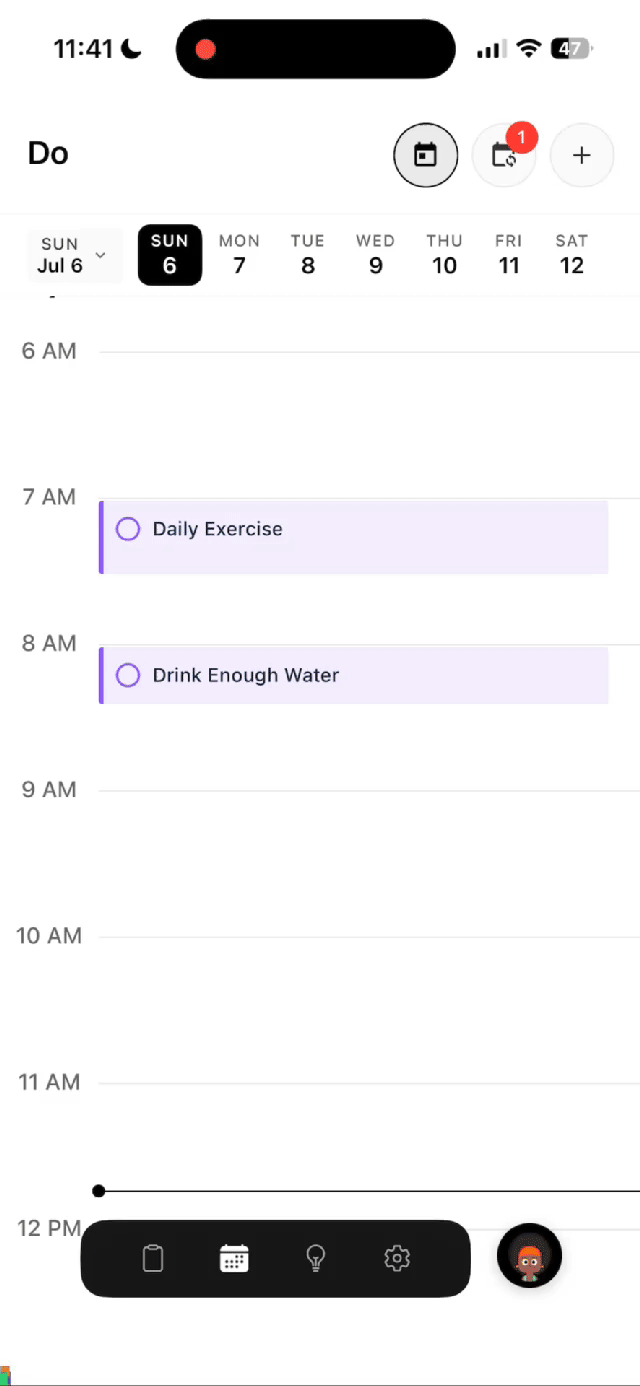Select the WED 9 day tab
The image size is (640, 1386).
375,255
